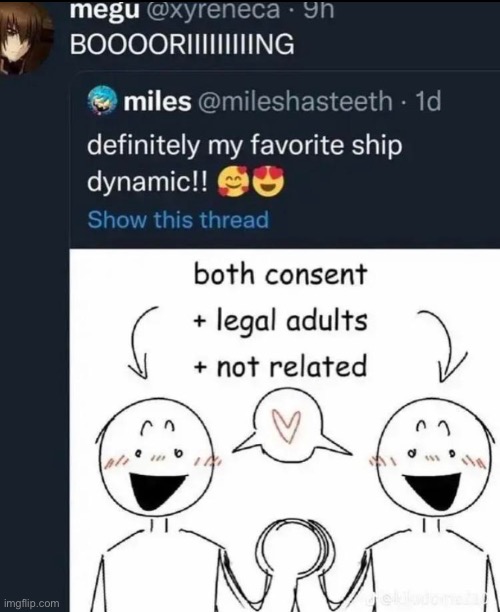The image size is (500, 612).
Task: Open the attached cartoon image
Action: 285,430
